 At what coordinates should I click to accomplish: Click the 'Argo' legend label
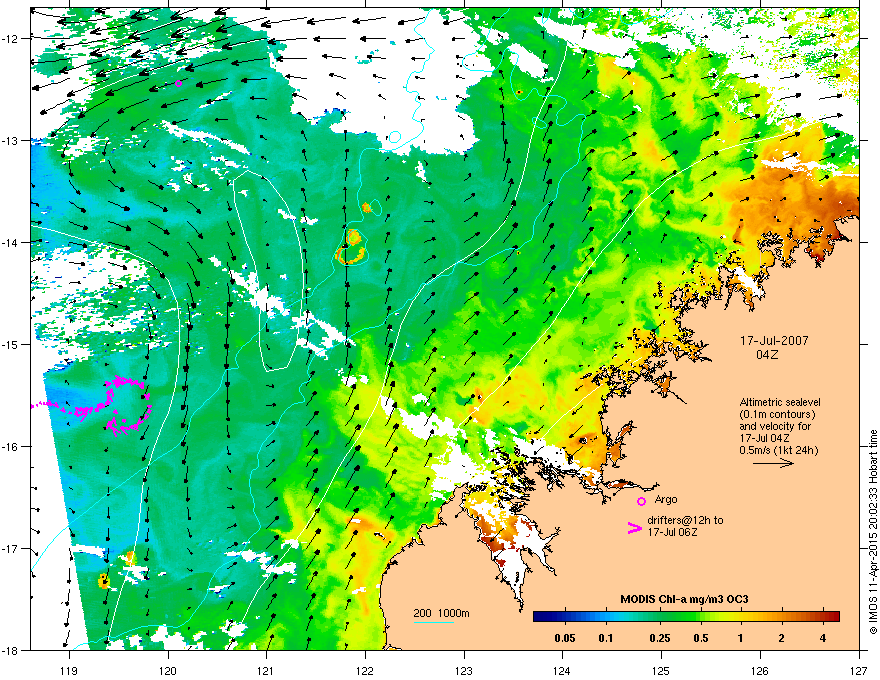(x=666, y=499)
